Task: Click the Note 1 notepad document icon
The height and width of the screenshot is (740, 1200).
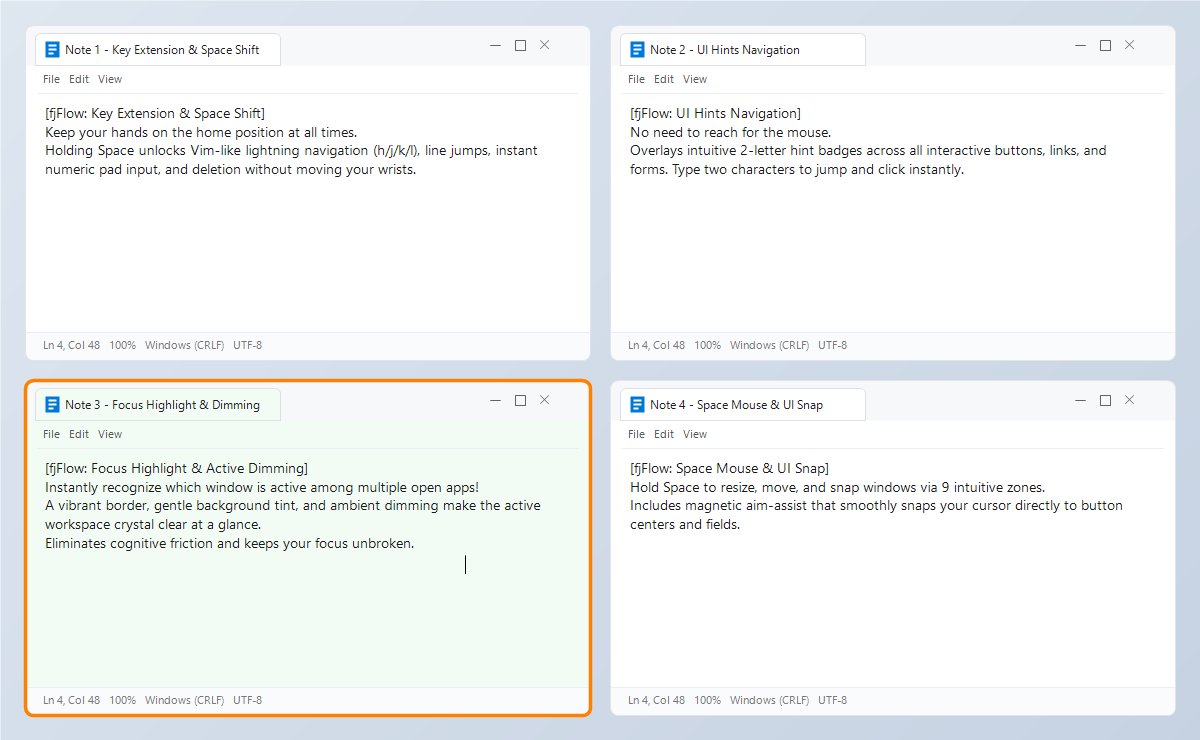Action: point(52,49)
